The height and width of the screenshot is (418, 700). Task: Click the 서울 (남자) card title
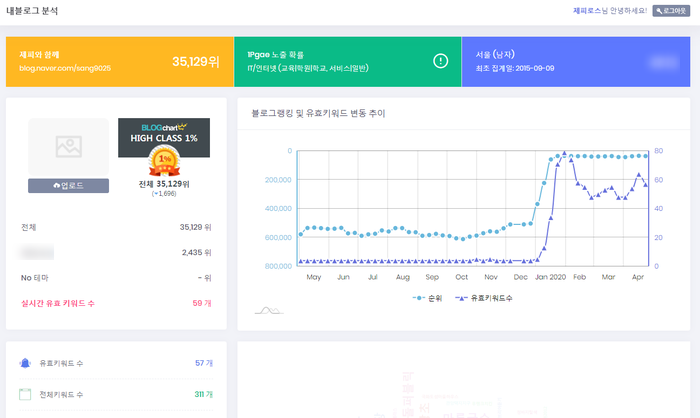(495, 54)
